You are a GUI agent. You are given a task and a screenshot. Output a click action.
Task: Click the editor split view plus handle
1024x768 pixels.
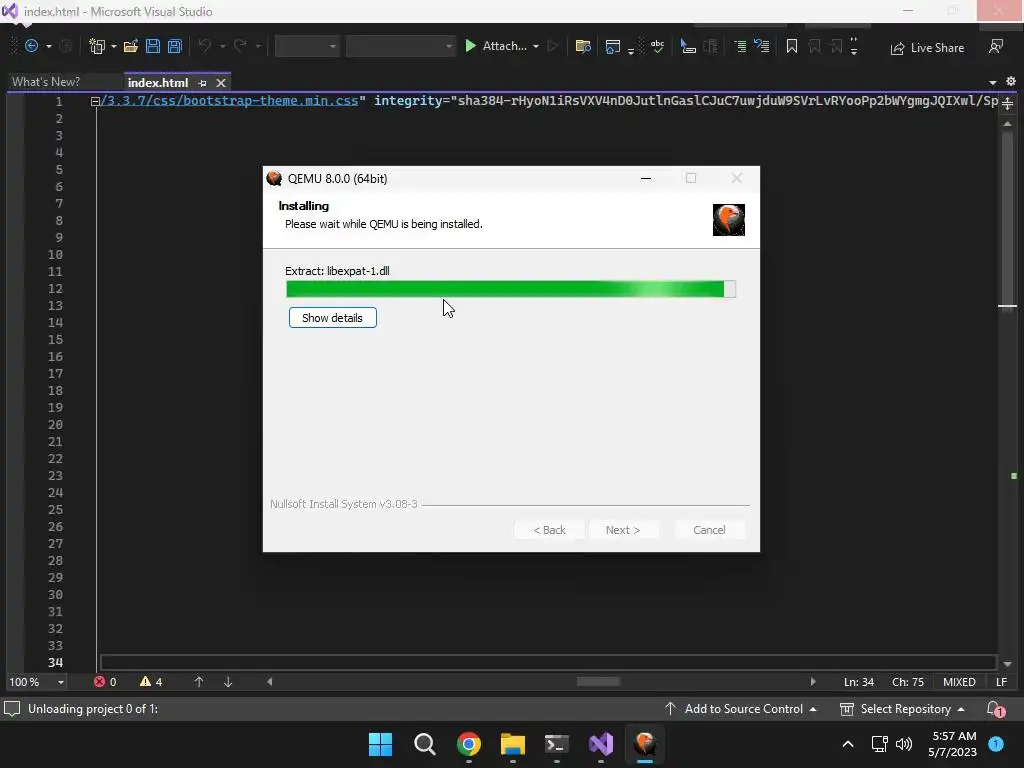(1008, 103)
